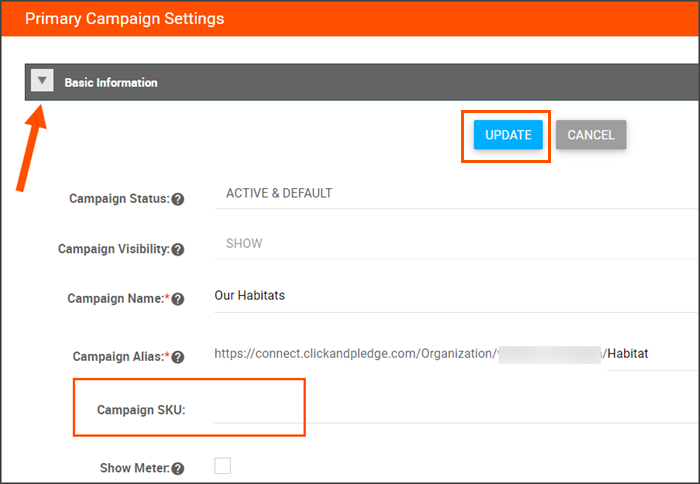This screenshot has height=484, width=700.
Task: Open help icon beside Campaign Alias
Action: (178, 356)
